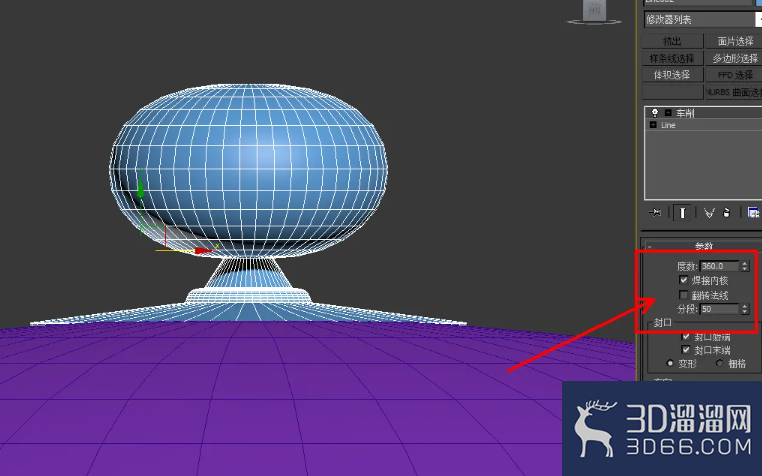
Task: Open the Configure Modifier Sets icon
Action: tap(753, 212)
